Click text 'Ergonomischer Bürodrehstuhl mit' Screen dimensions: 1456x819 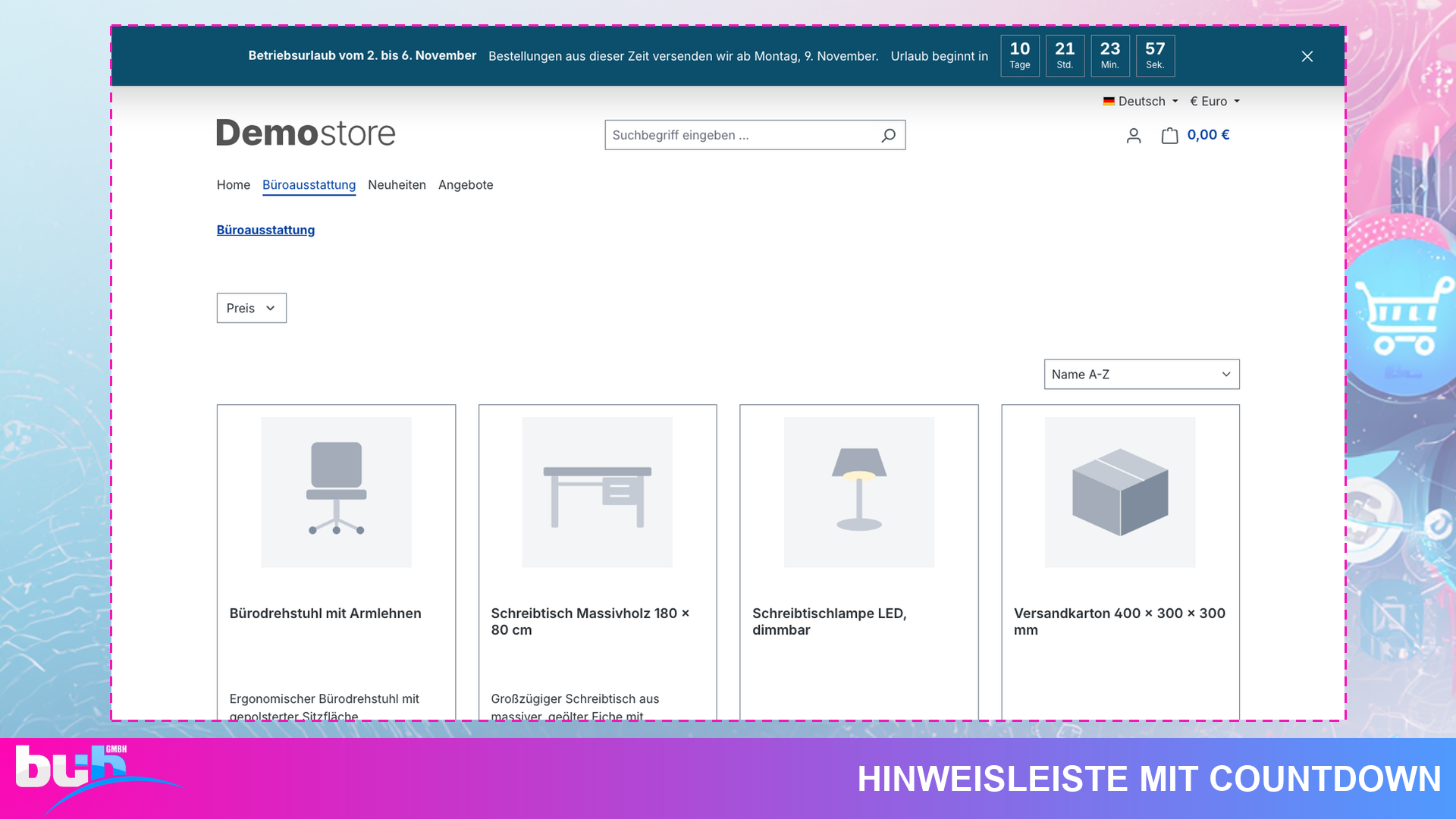pos(324,699)
